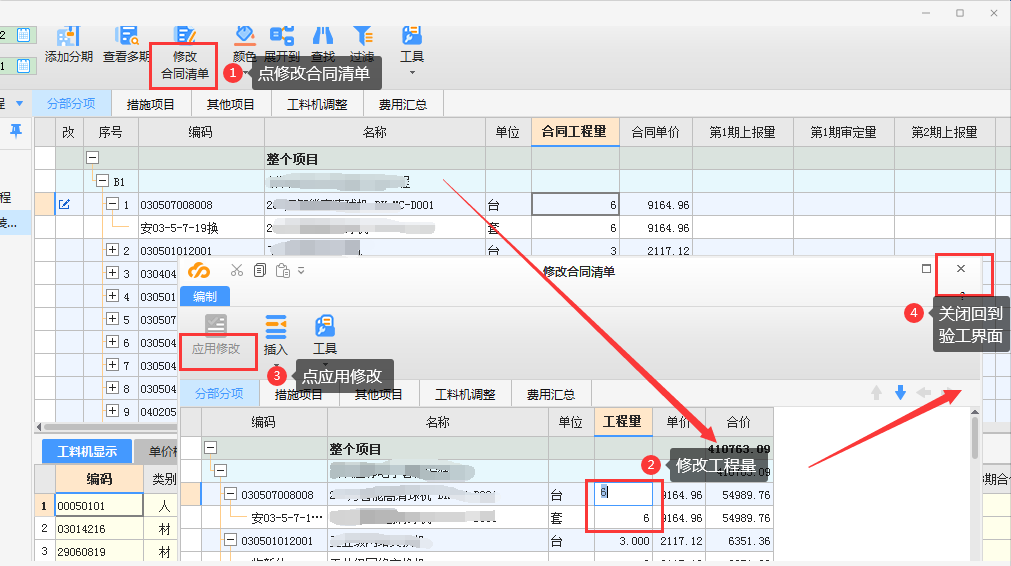Select the 编制 ribbon tab in dialog
This screenshot has width=1011, height=566.
coord(204,297)
